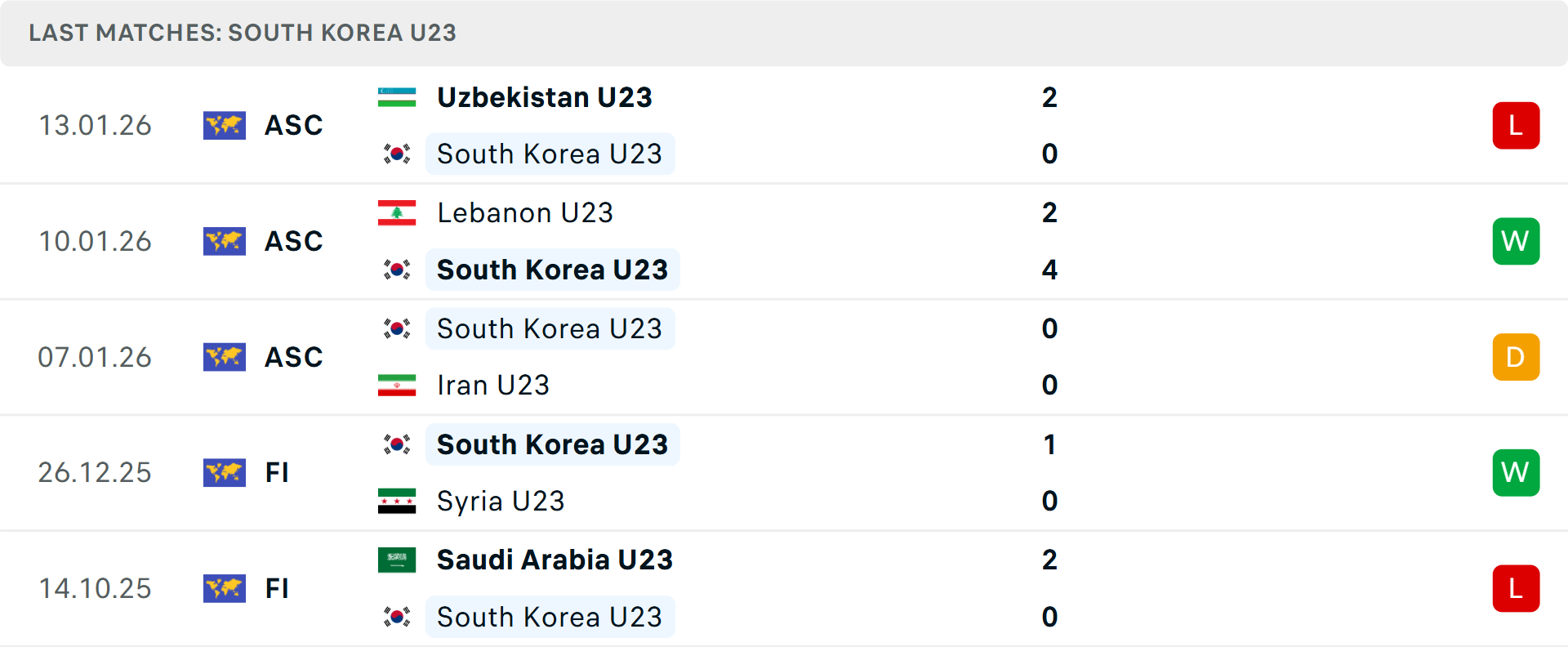
Task: Click the red L badge for 14.10.25
Action: (x=1516, y=588)
